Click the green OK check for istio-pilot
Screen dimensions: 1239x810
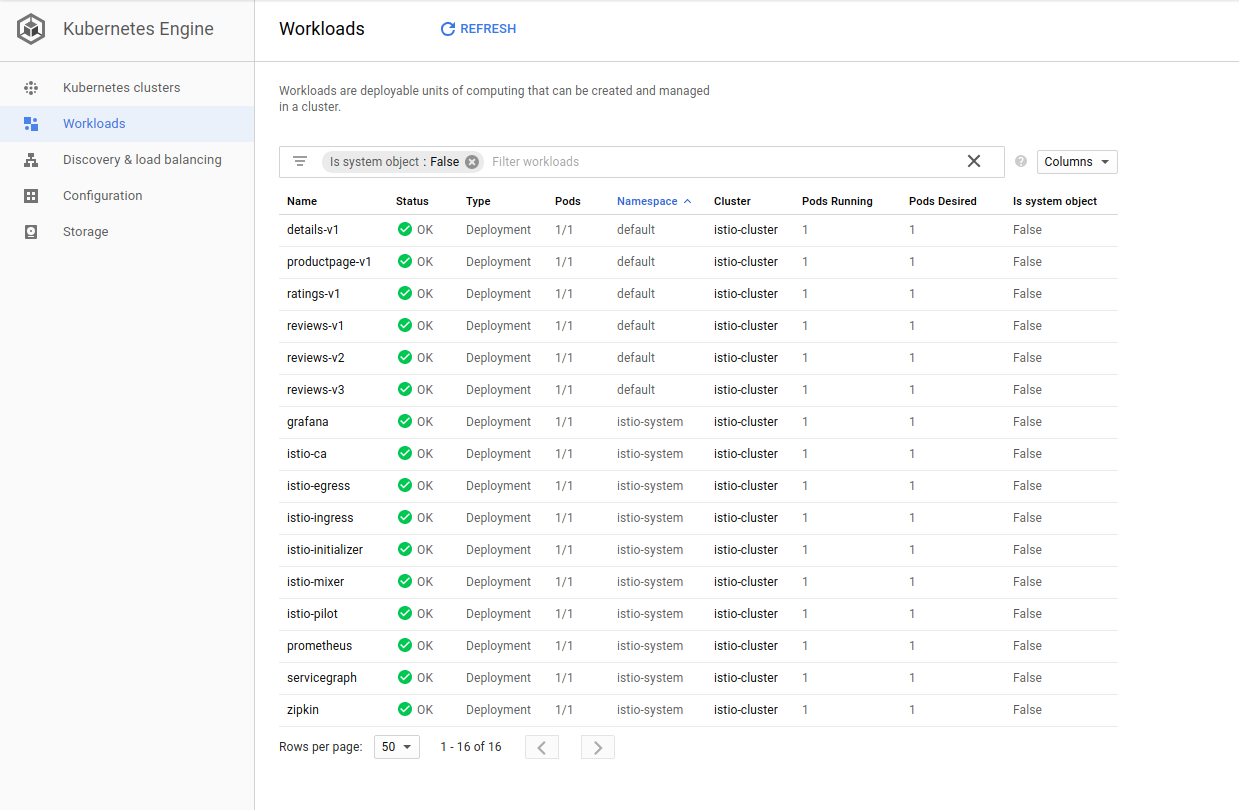coord(405,613)
